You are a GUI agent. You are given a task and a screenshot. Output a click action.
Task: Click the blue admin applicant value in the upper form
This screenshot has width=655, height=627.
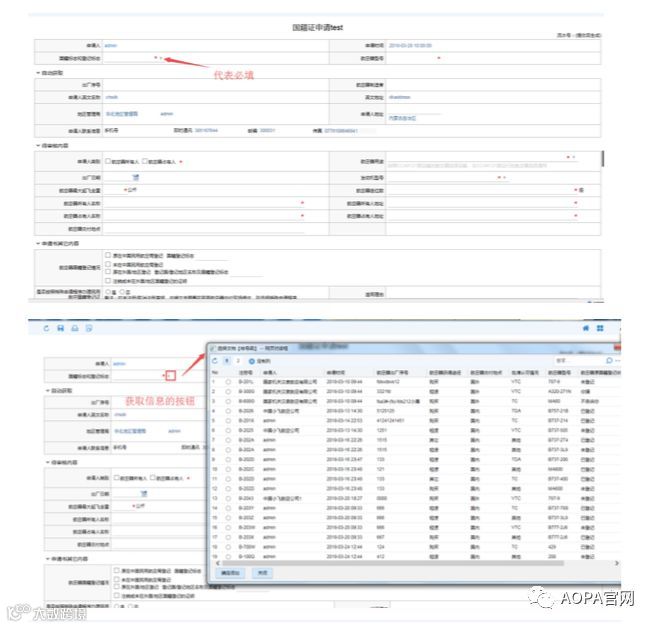click(110, 45)
